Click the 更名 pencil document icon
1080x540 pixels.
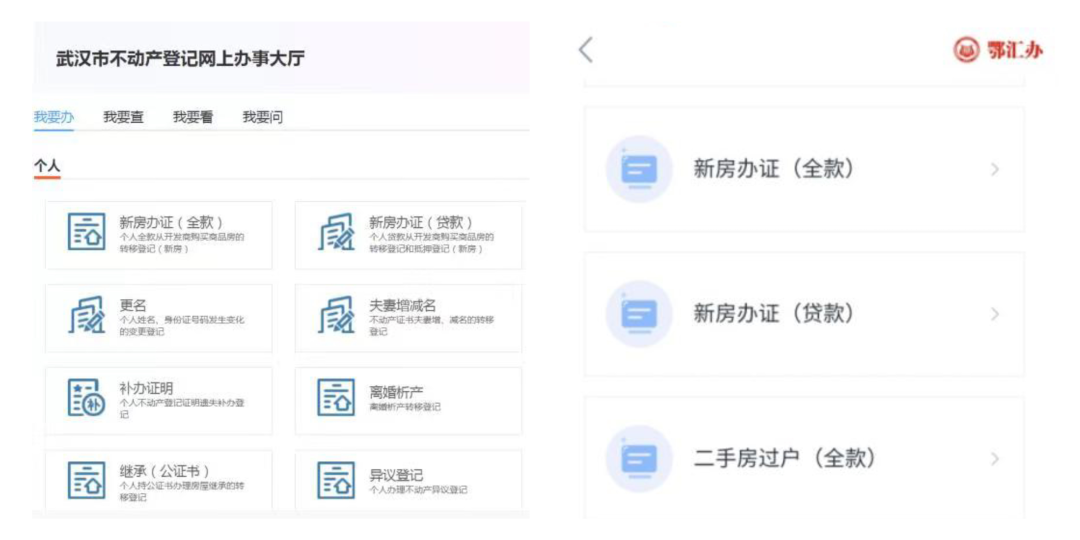coord(86,316)
